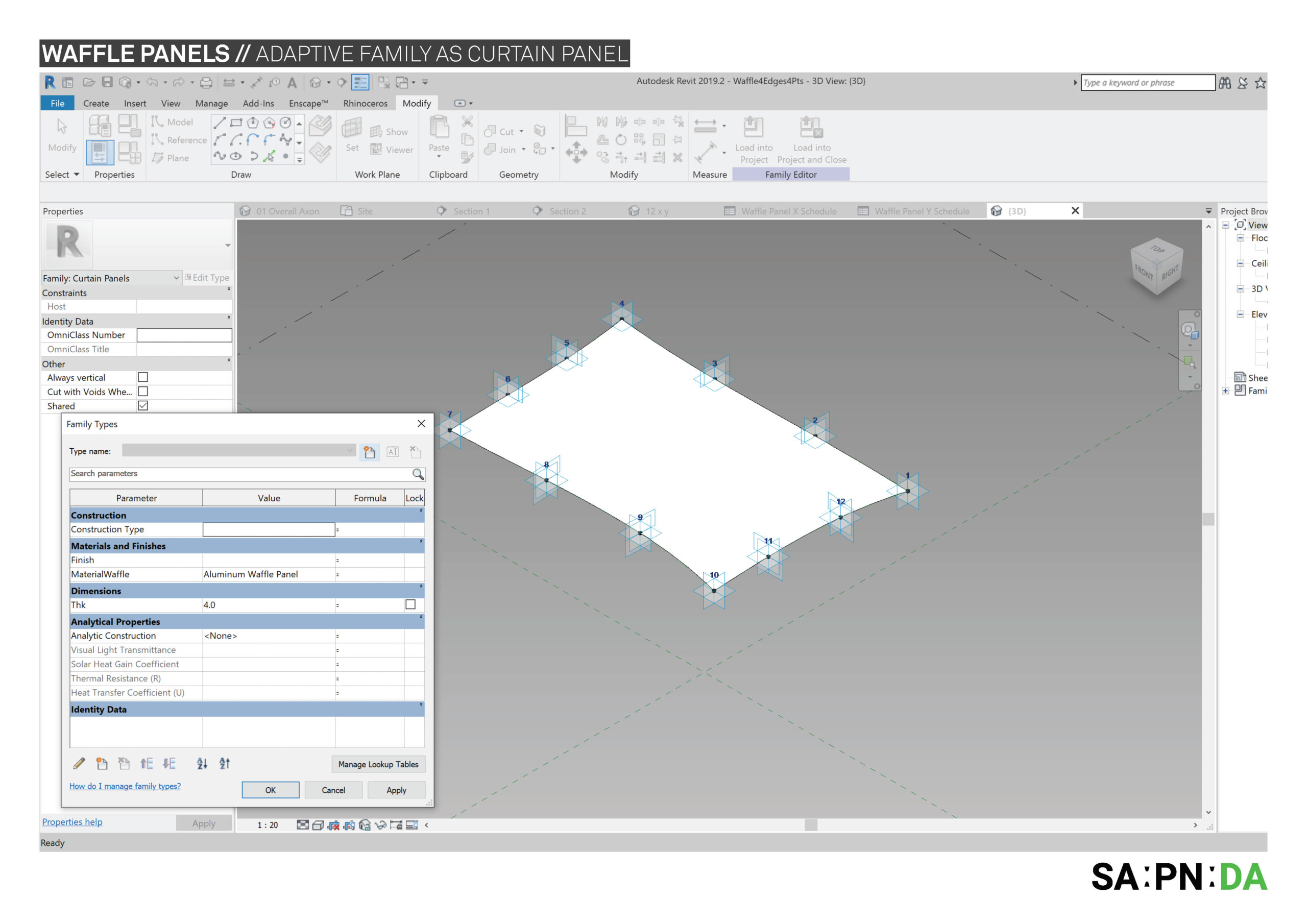Viewport: 1307px width, 924px height.
Task: Click the Save icon in quick access toolbar
Action: coord(107,83)
